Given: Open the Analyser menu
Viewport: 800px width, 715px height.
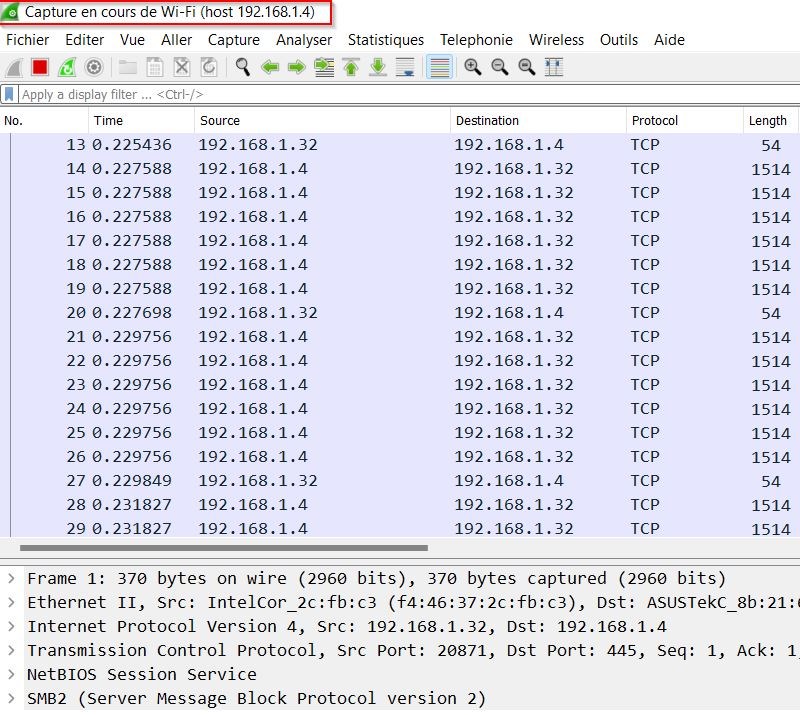Looking at the screenshot, I should pyautogui.click(x=304, y=40).
